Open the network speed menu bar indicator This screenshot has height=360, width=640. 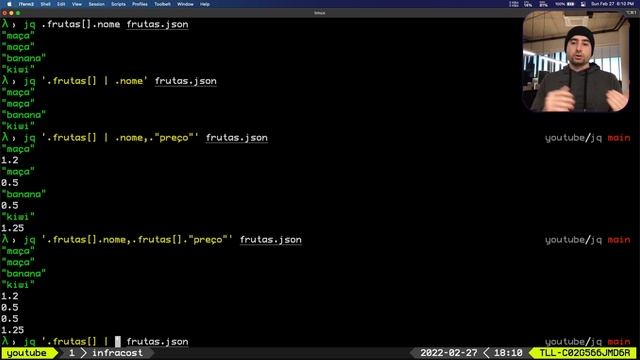pyautogui.click(x=514, y=4)
